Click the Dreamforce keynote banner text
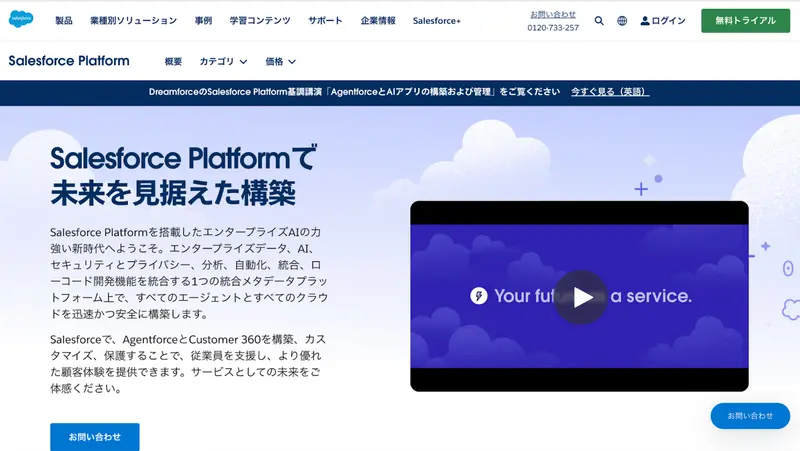This screenshot has width=800, height=451. coord(354,92)
